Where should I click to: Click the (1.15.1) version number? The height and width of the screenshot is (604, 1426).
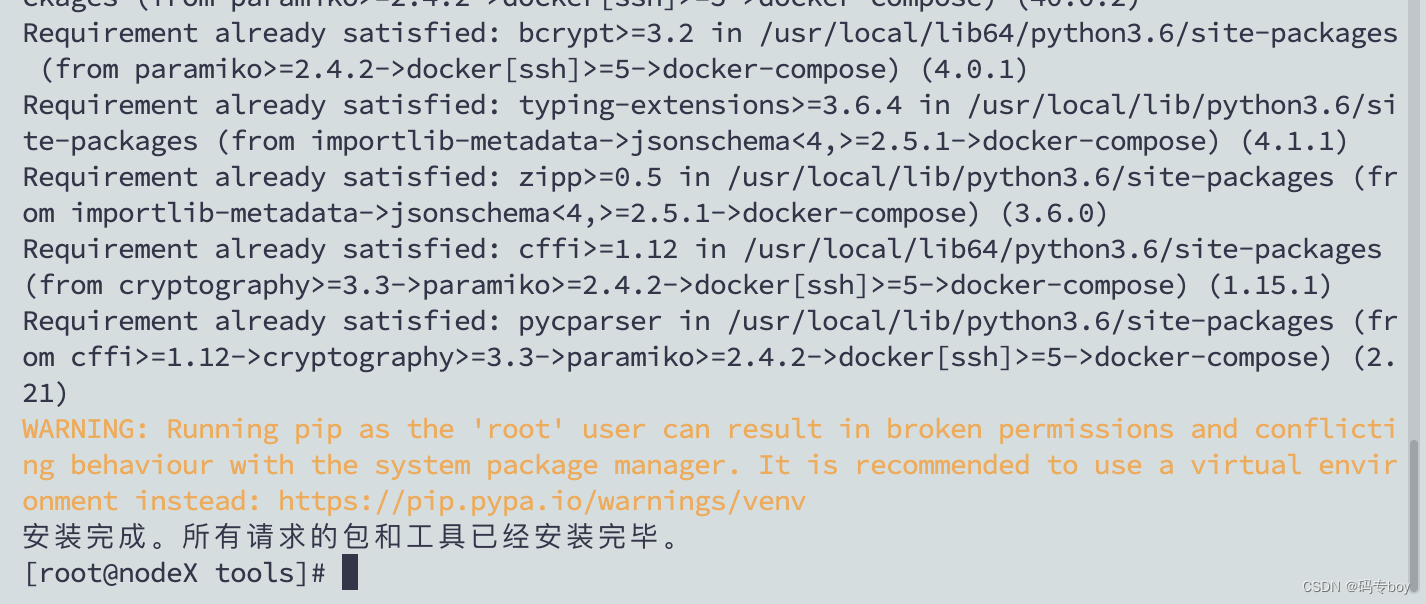click(1269, 285)
